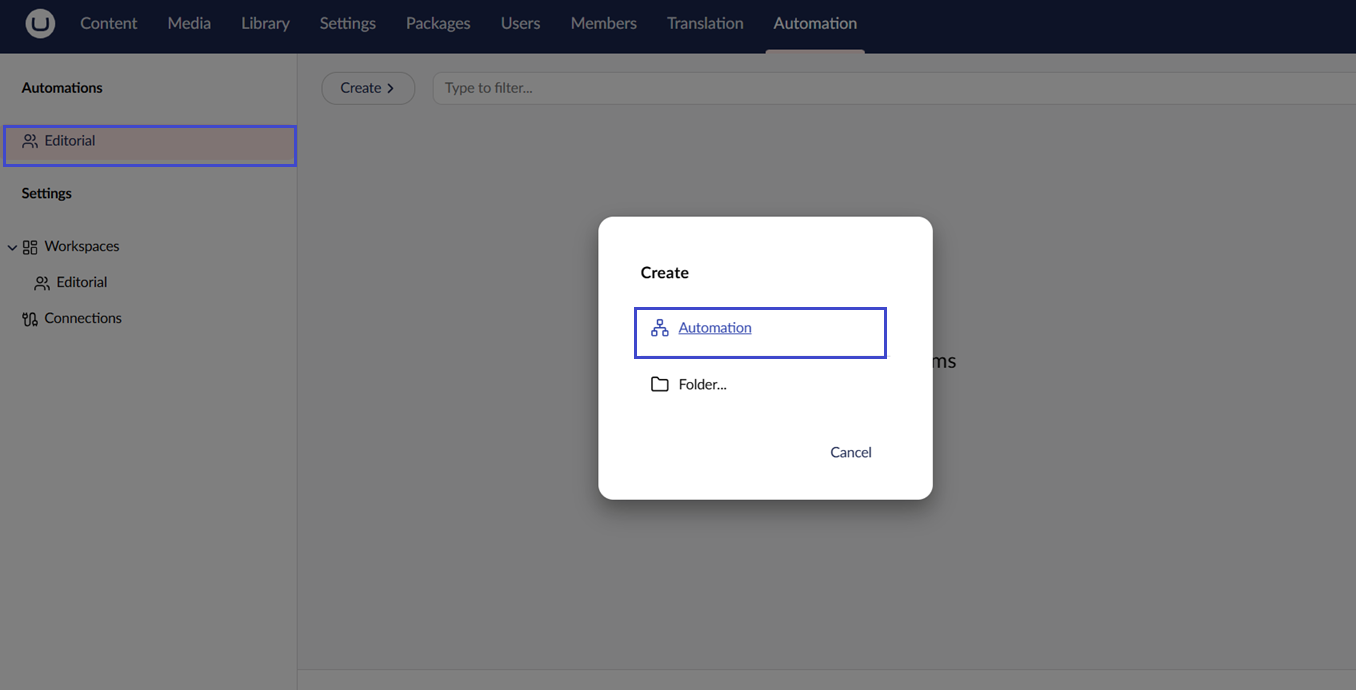
Task: Focus the Type to filter field
Action: (x=893, y=88)
